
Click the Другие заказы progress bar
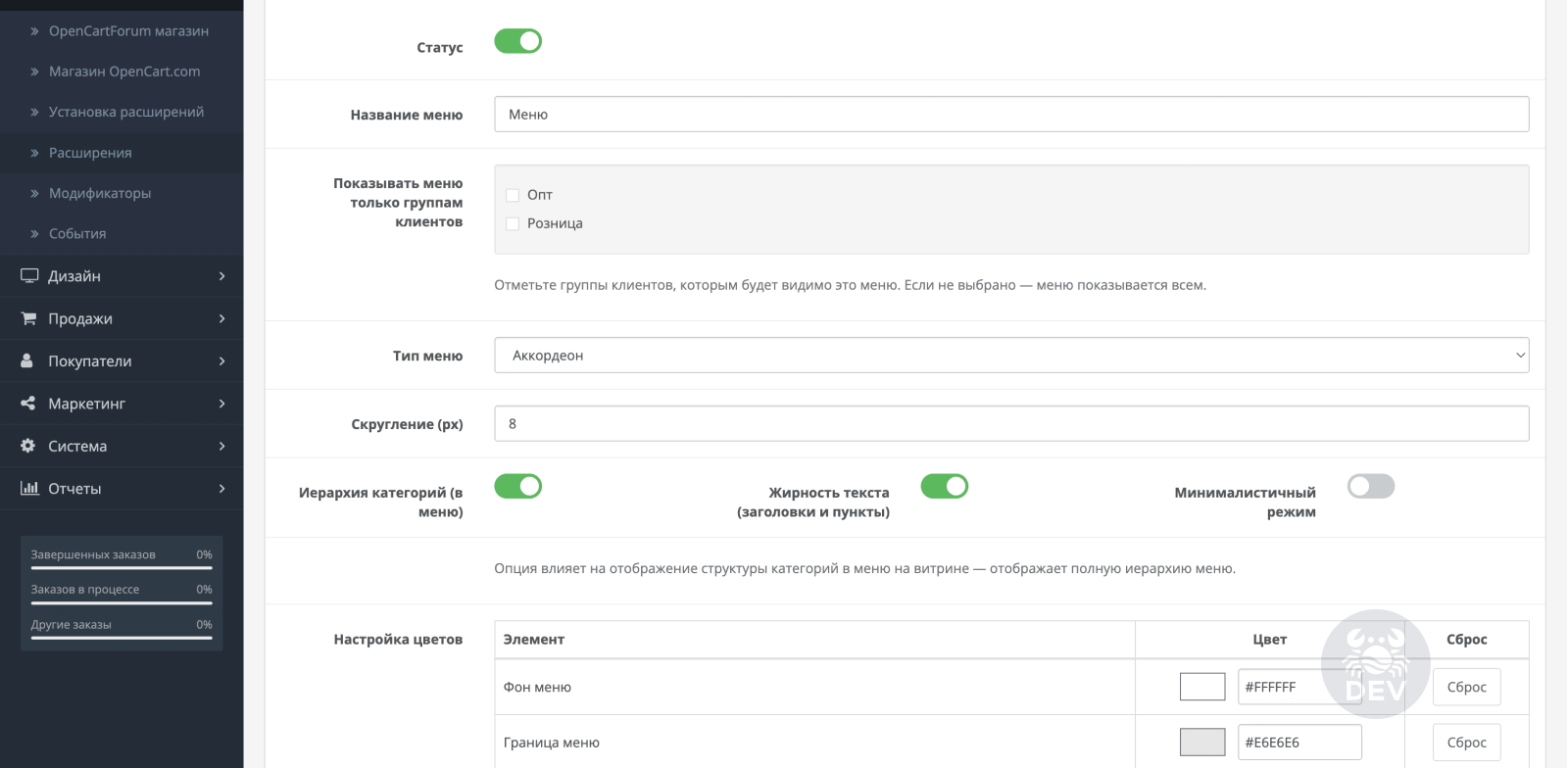click(x=122, y=638)
